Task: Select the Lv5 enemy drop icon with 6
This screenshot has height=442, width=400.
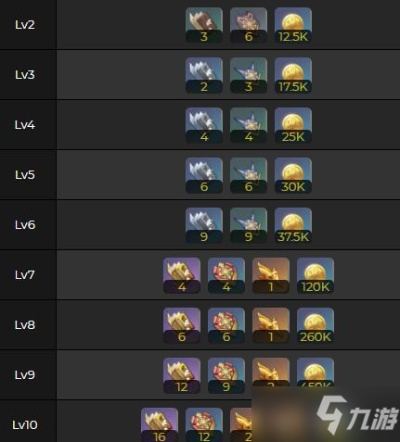Action: [249, 175]
